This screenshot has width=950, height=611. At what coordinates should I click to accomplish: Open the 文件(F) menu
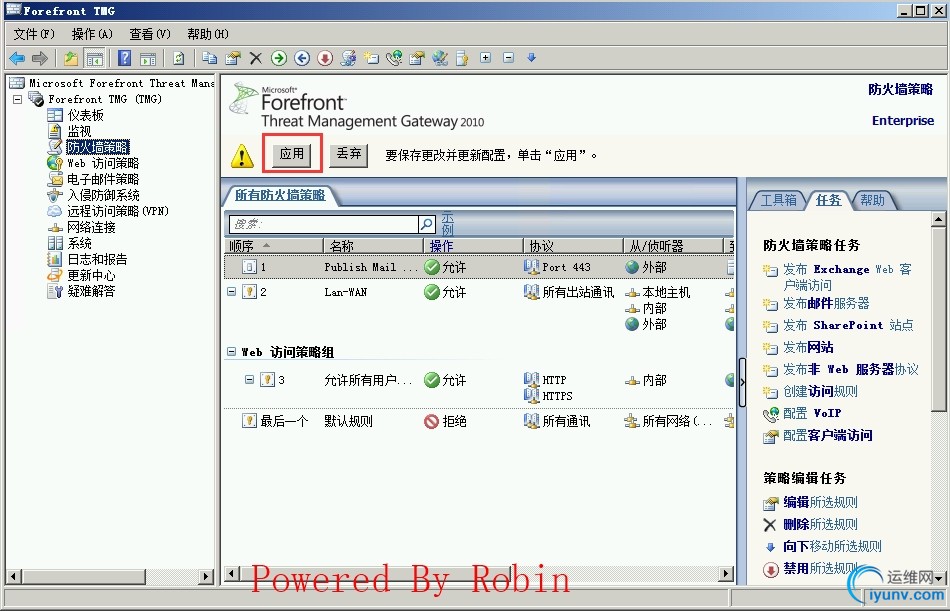click(x=34, y=34)
